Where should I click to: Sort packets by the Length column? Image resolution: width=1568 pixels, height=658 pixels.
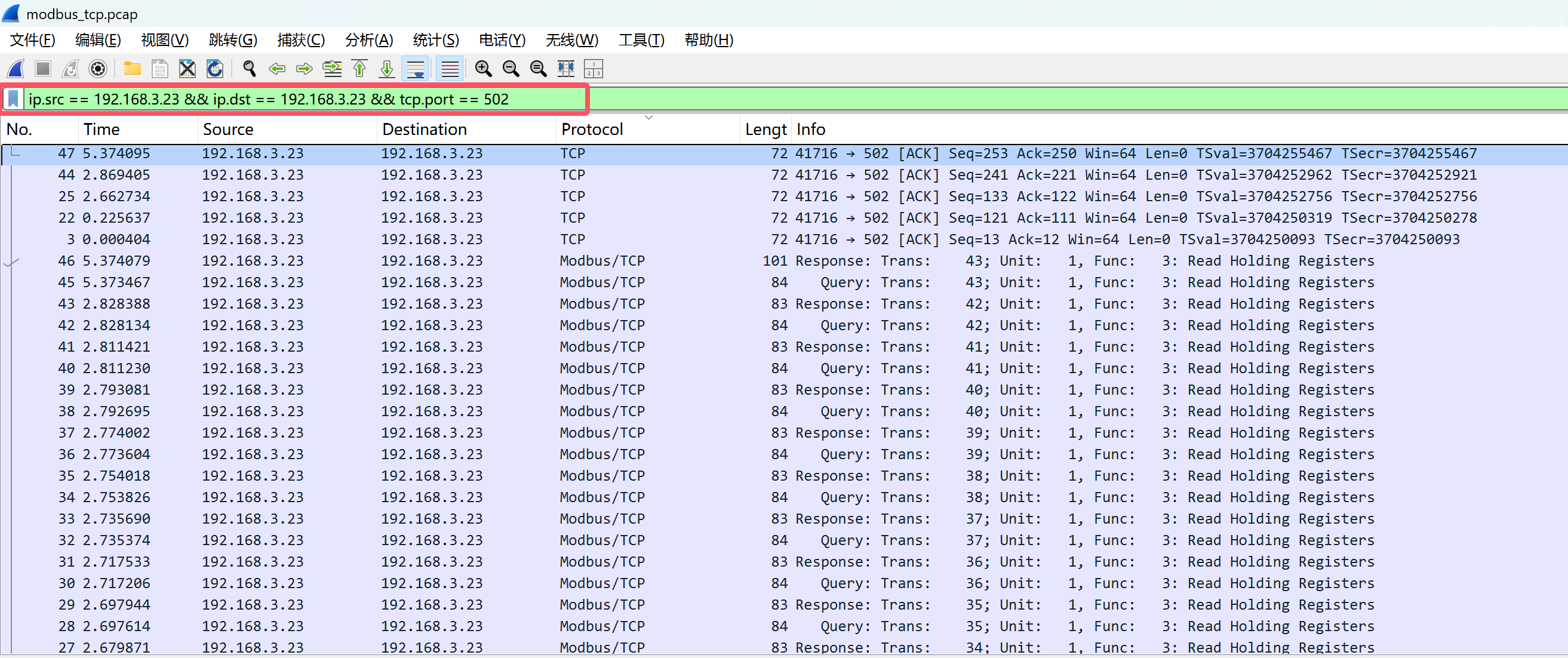click(x=766, y=130)
